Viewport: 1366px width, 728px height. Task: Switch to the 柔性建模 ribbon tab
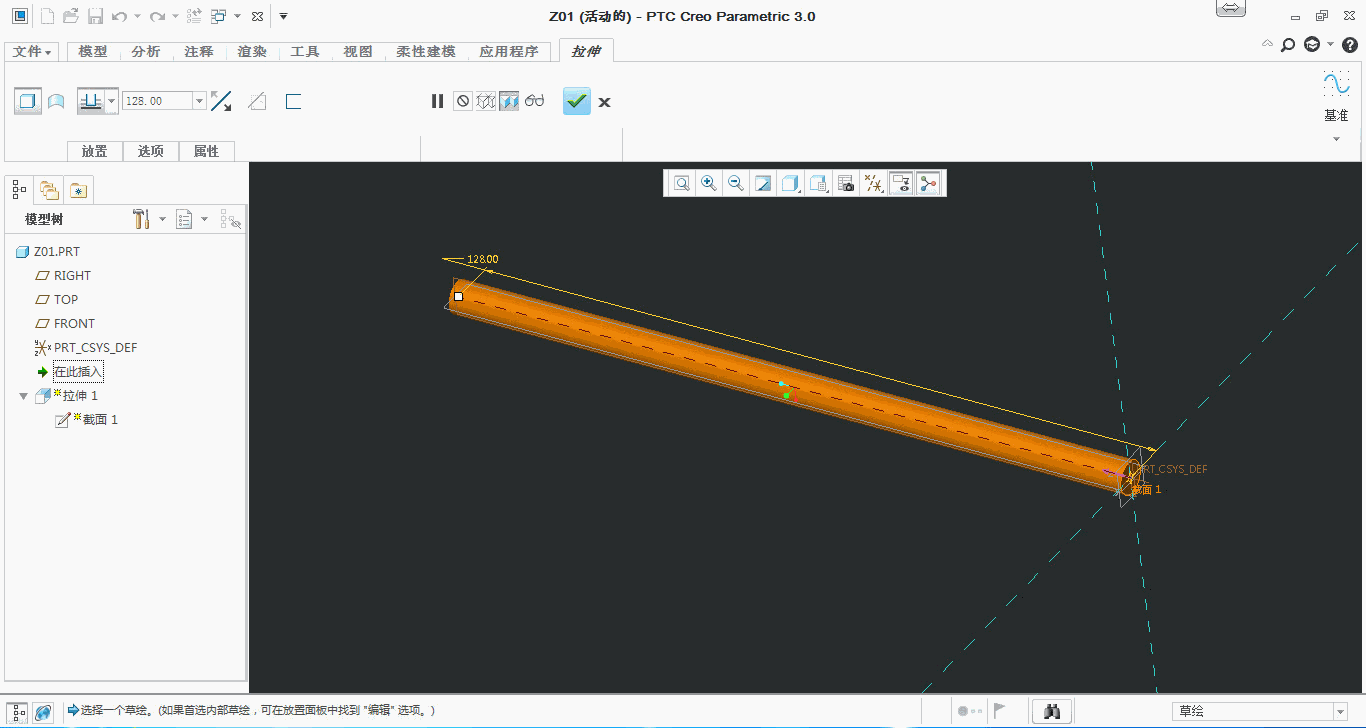tap(426, 52)
